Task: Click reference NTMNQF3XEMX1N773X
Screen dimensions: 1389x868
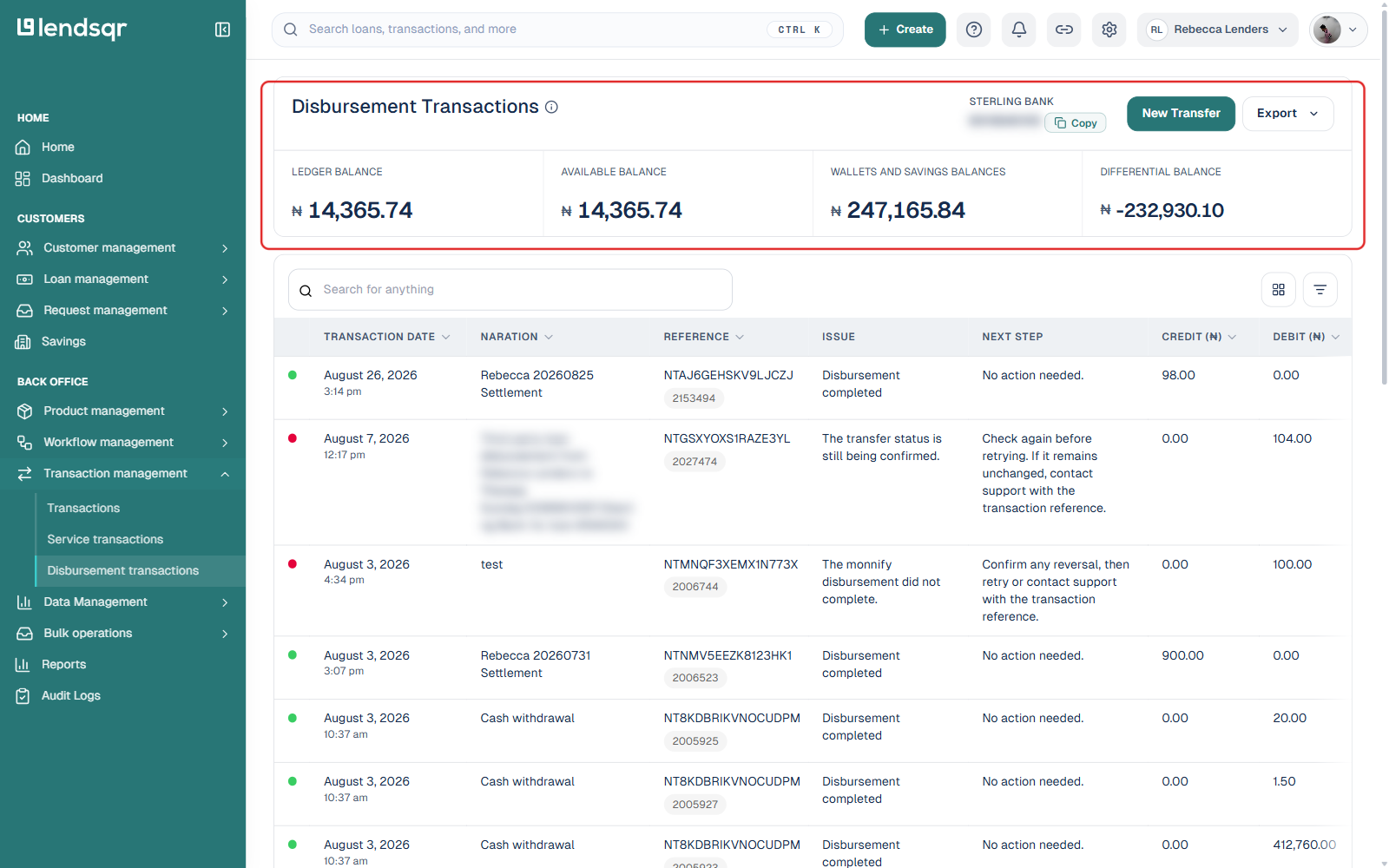Action: [731, 565]
